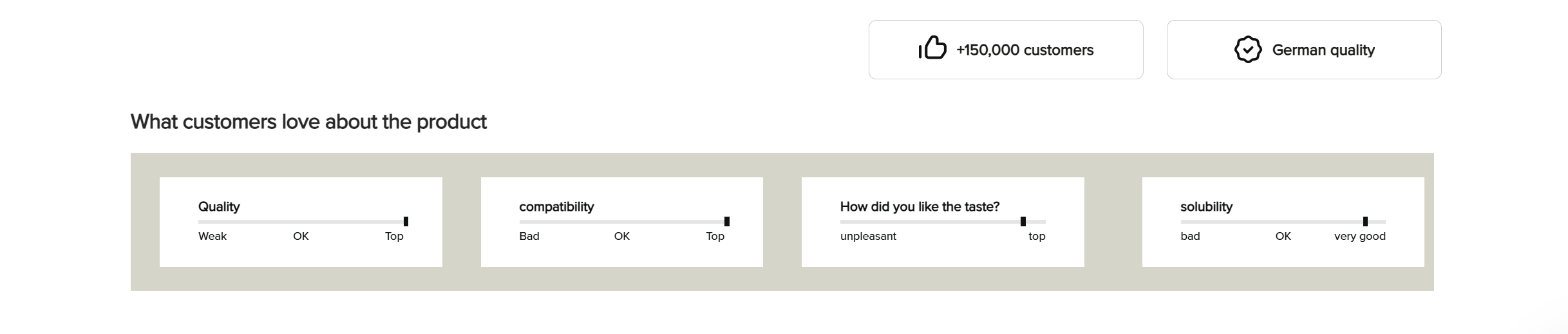This screenshot has height=334, width=1568.
Task: Click the solubility slider handle
Action: point(1365,222)
